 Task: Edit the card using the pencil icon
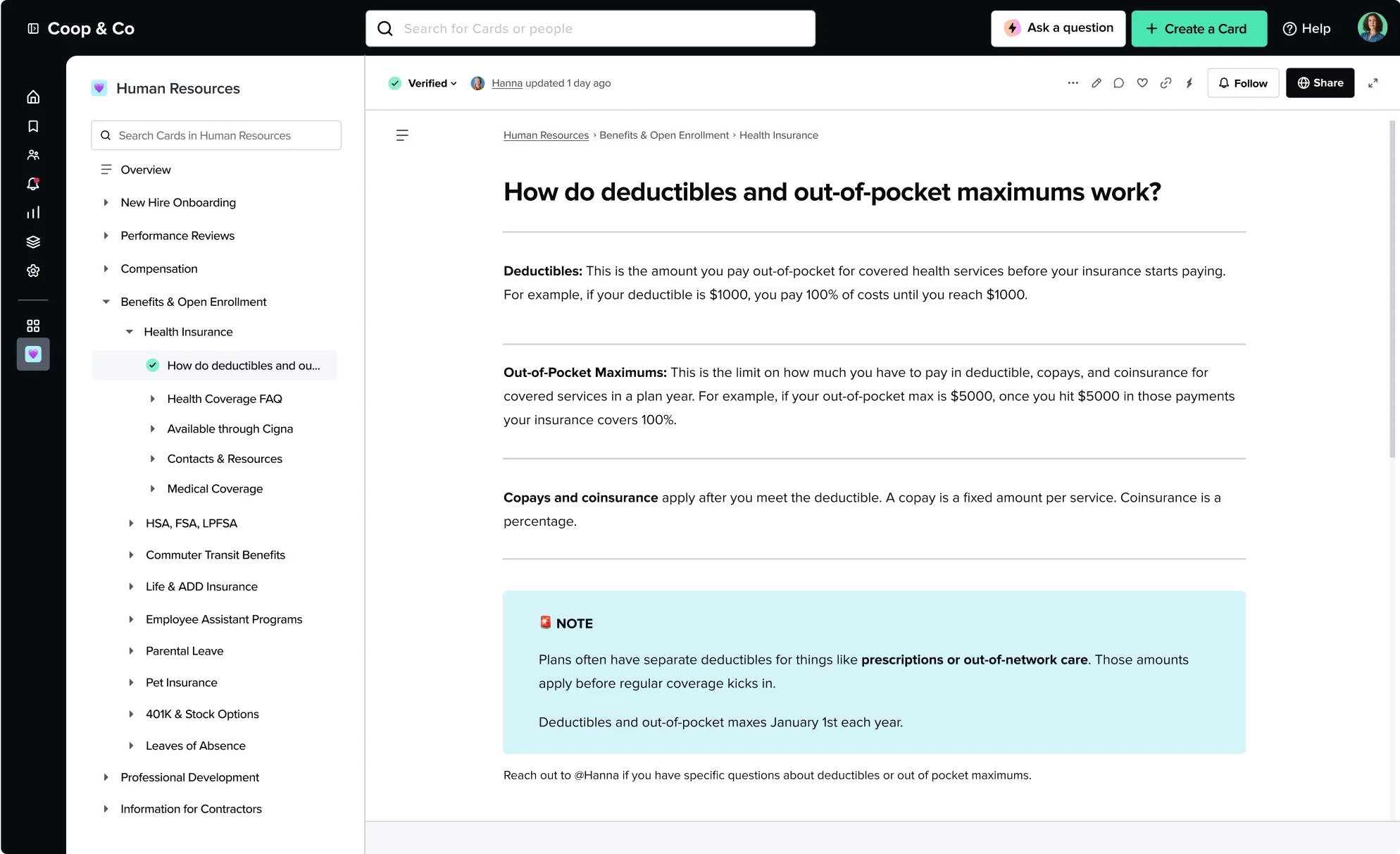coord(1096,82)
